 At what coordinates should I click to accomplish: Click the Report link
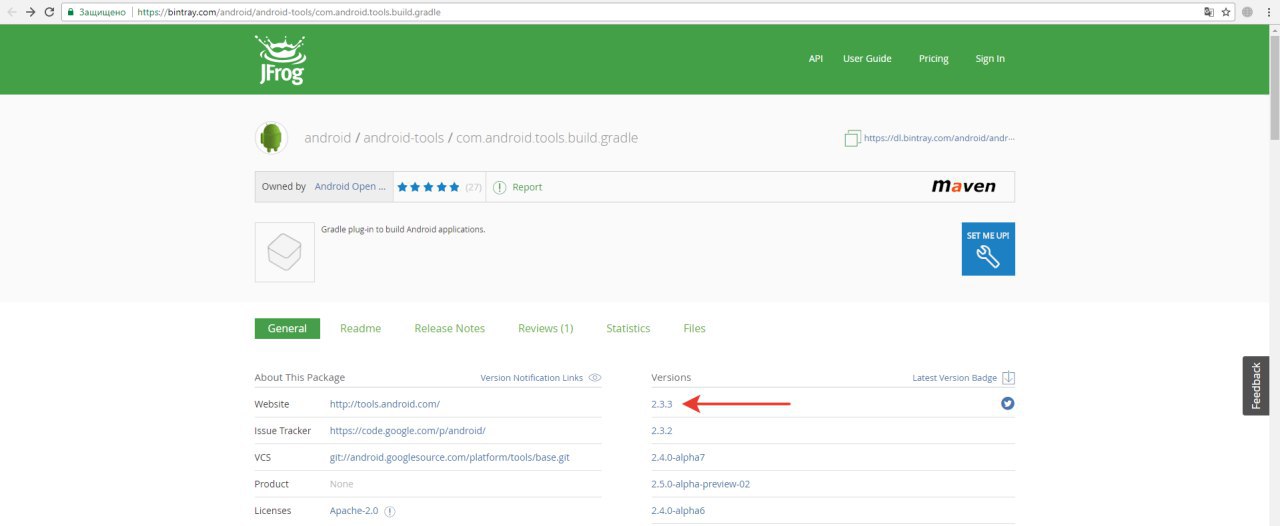click(527, 187)
